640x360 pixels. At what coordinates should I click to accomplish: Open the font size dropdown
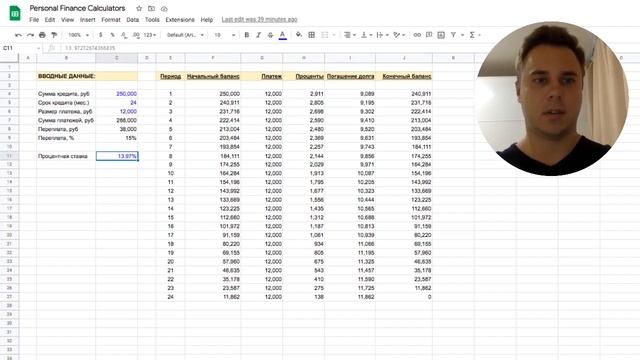point(224,35)
